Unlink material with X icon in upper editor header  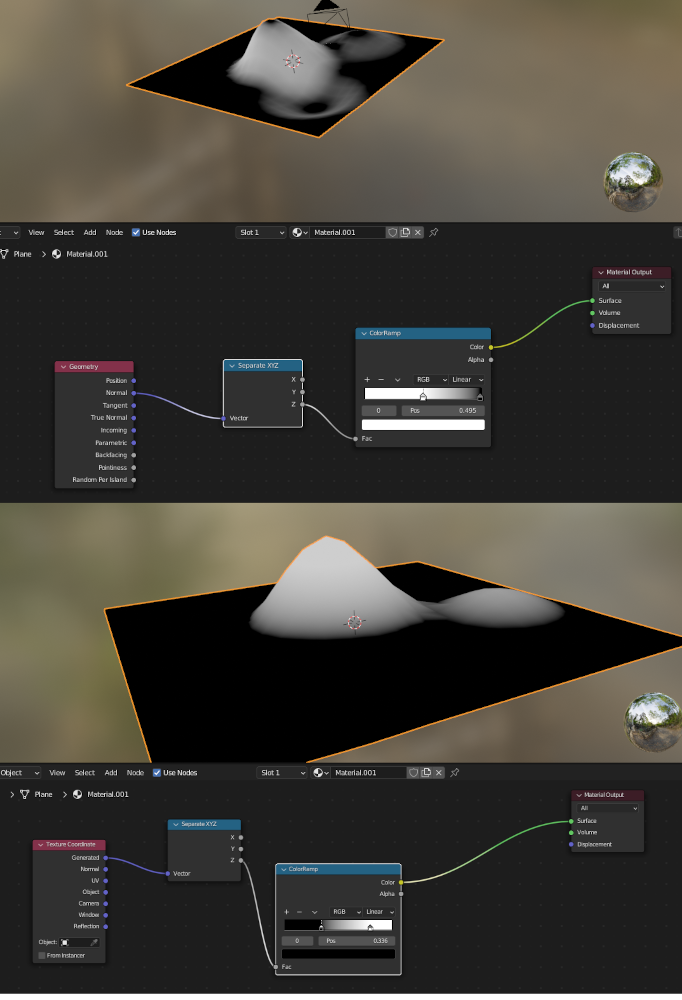(418, 232)
